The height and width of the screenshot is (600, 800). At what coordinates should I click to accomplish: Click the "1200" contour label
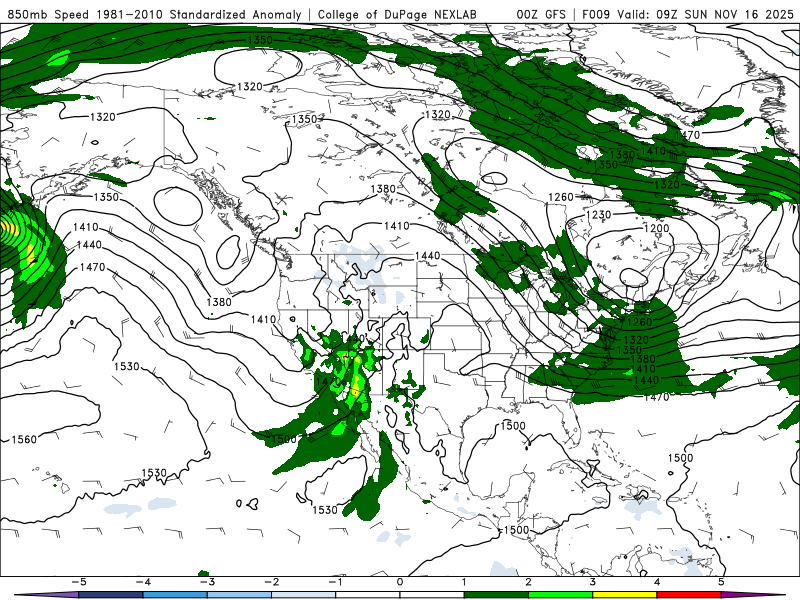point(656,228)
